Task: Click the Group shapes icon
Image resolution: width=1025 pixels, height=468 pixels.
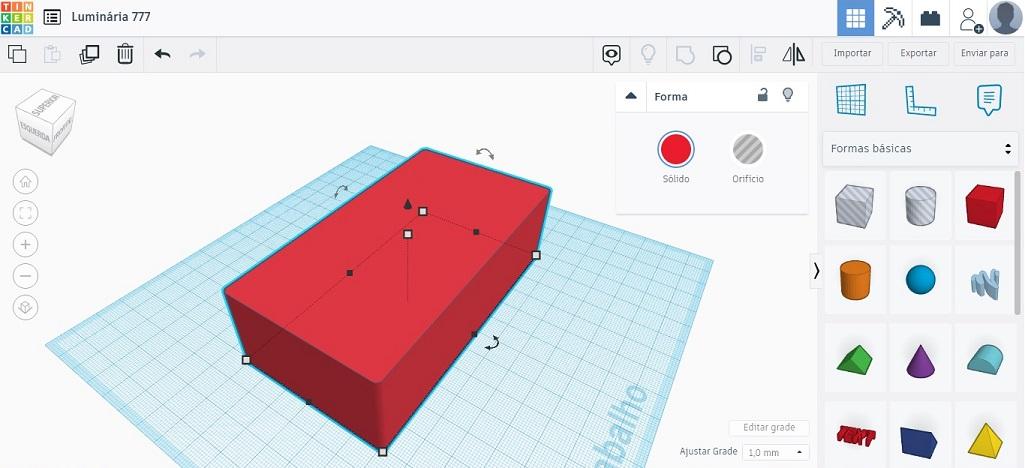Action: [x=684, y=55]
